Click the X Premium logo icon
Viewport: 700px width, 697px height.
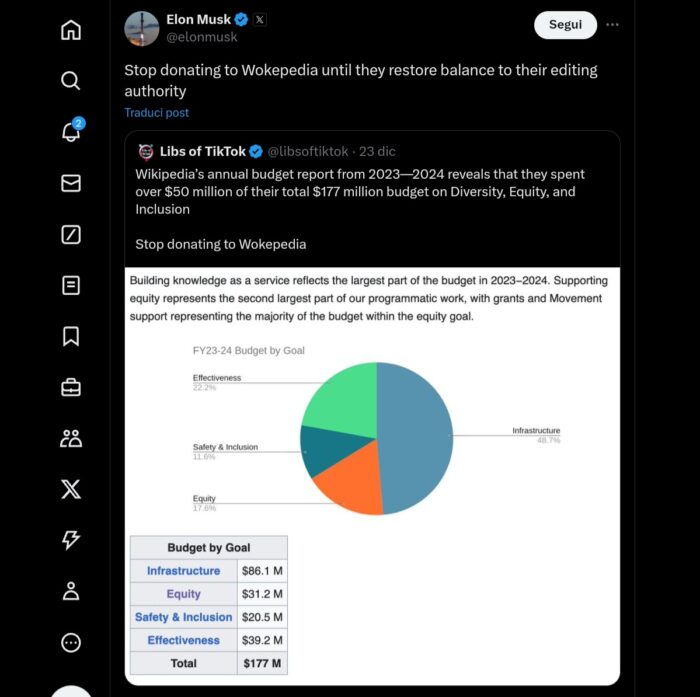(71, 489)
